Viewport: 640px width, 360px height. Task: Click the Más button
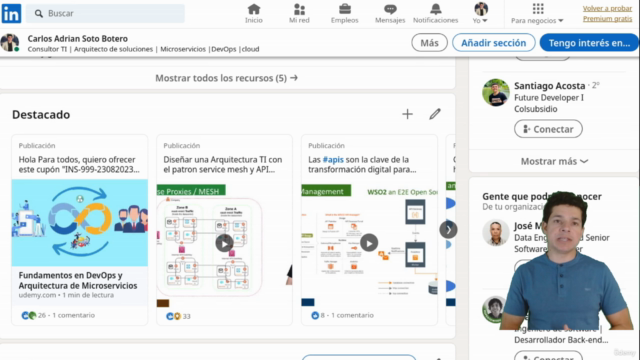429,43
